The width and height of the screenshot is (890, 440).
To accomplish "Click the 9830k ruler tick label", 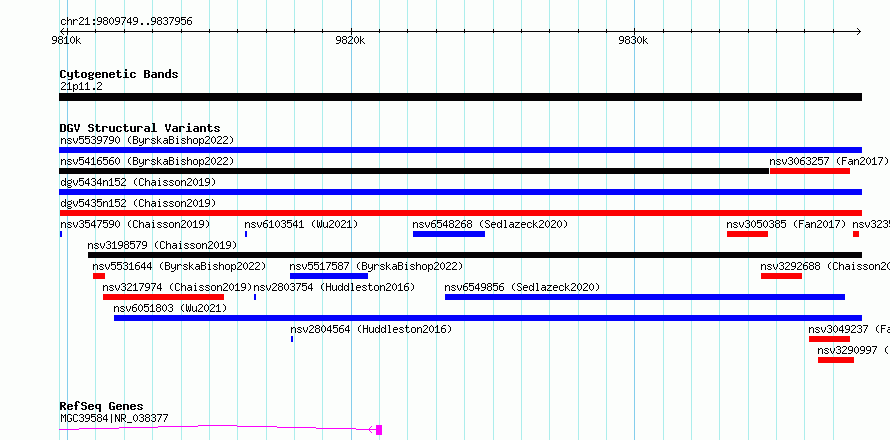I will point(633,40).
